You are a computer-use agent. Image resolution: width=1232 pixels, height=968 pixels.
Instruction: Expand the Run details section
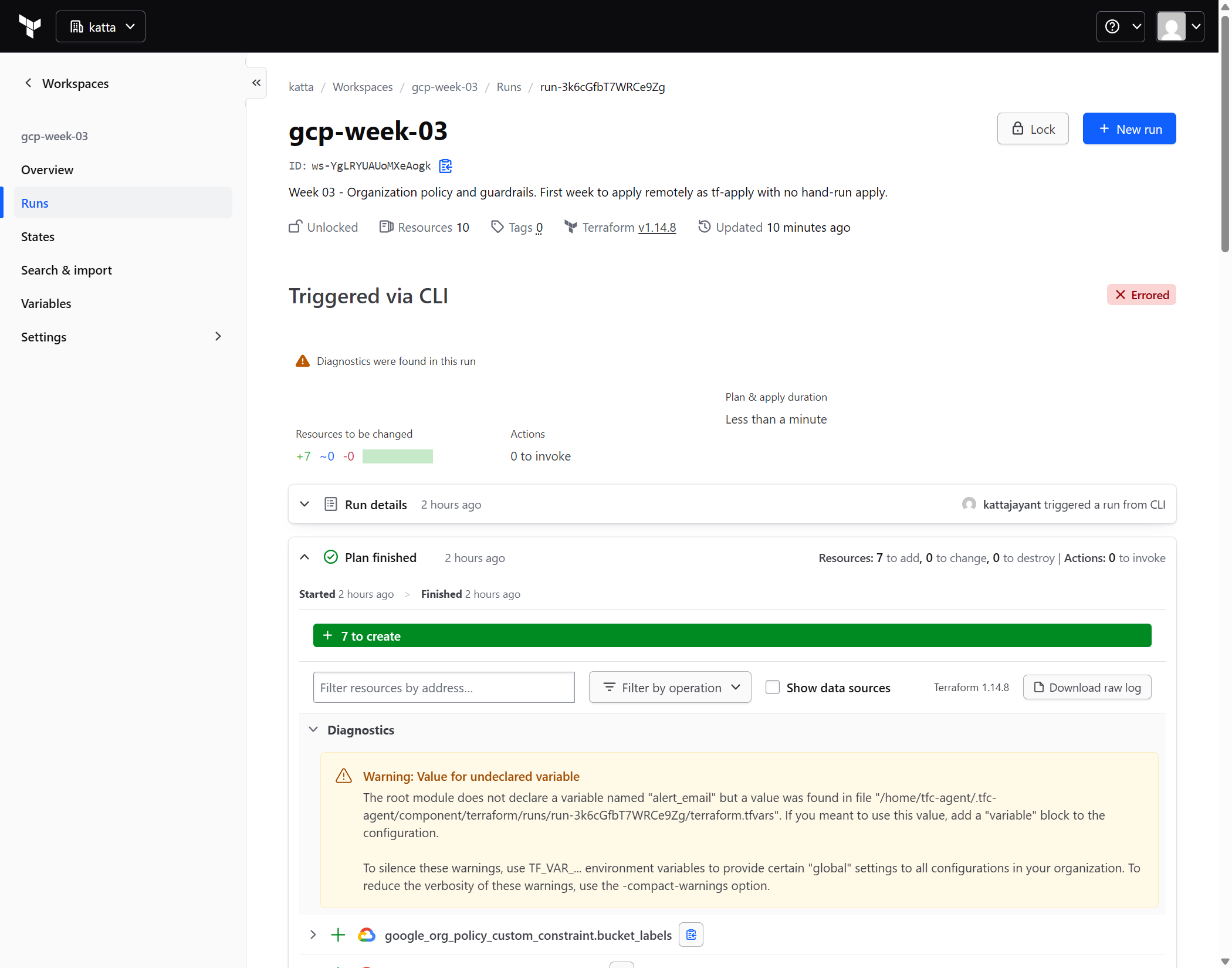[x=304, y=504]
